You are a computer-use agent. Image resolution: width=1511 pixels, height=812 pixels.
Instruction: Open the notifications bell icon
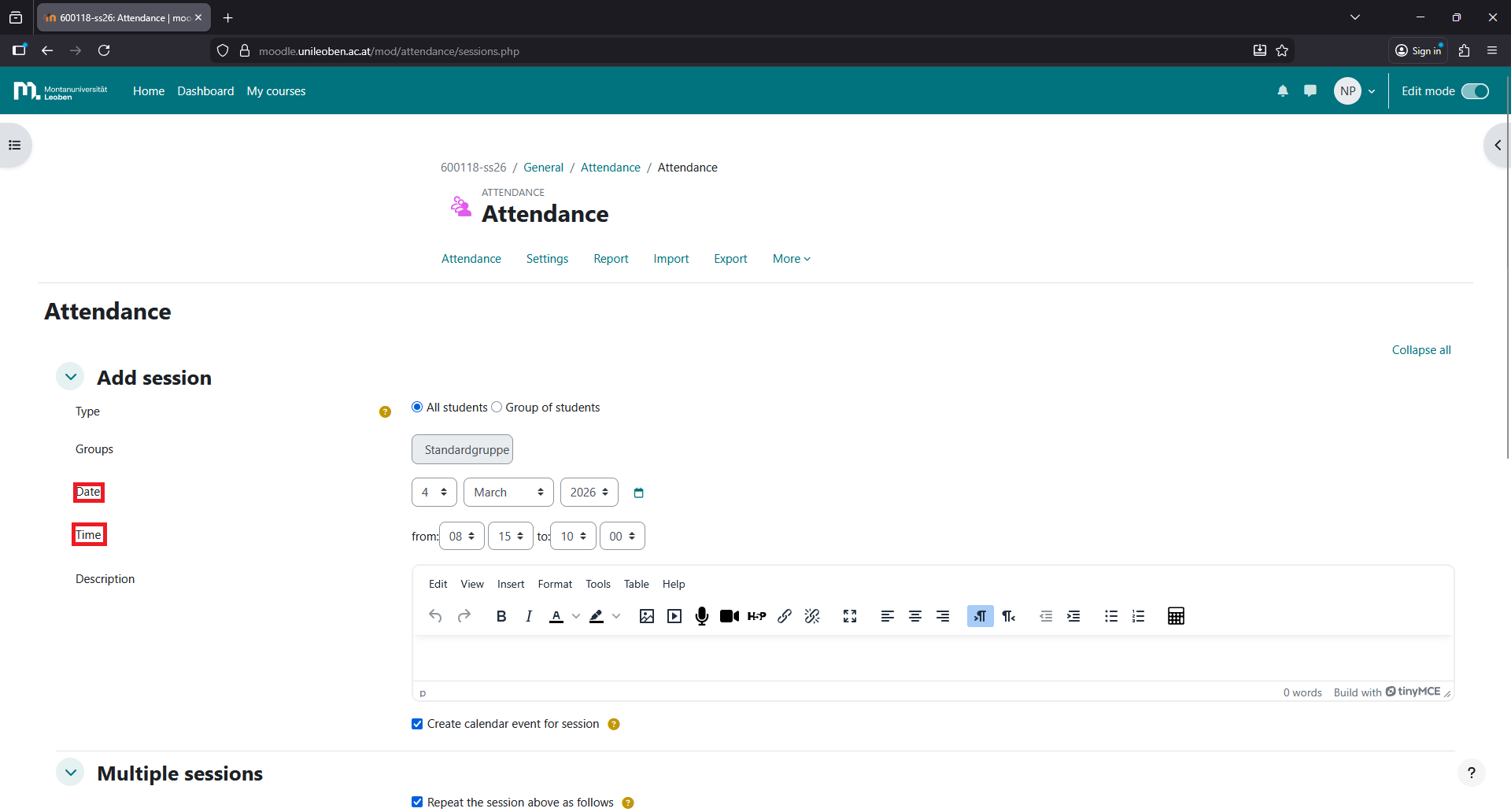click(1283, 91)
